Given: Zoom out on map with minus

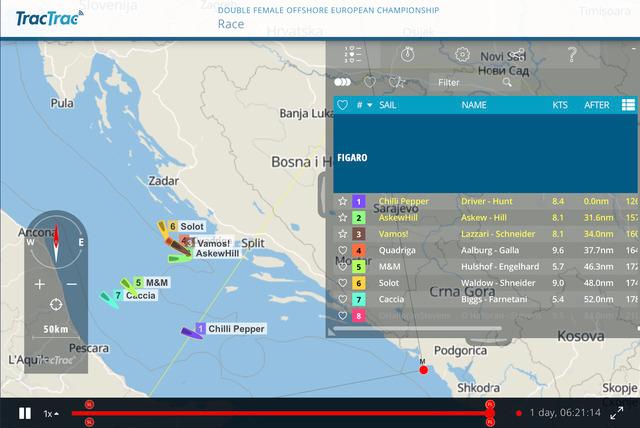Looking at the screenshot, I should pos(71,284).
